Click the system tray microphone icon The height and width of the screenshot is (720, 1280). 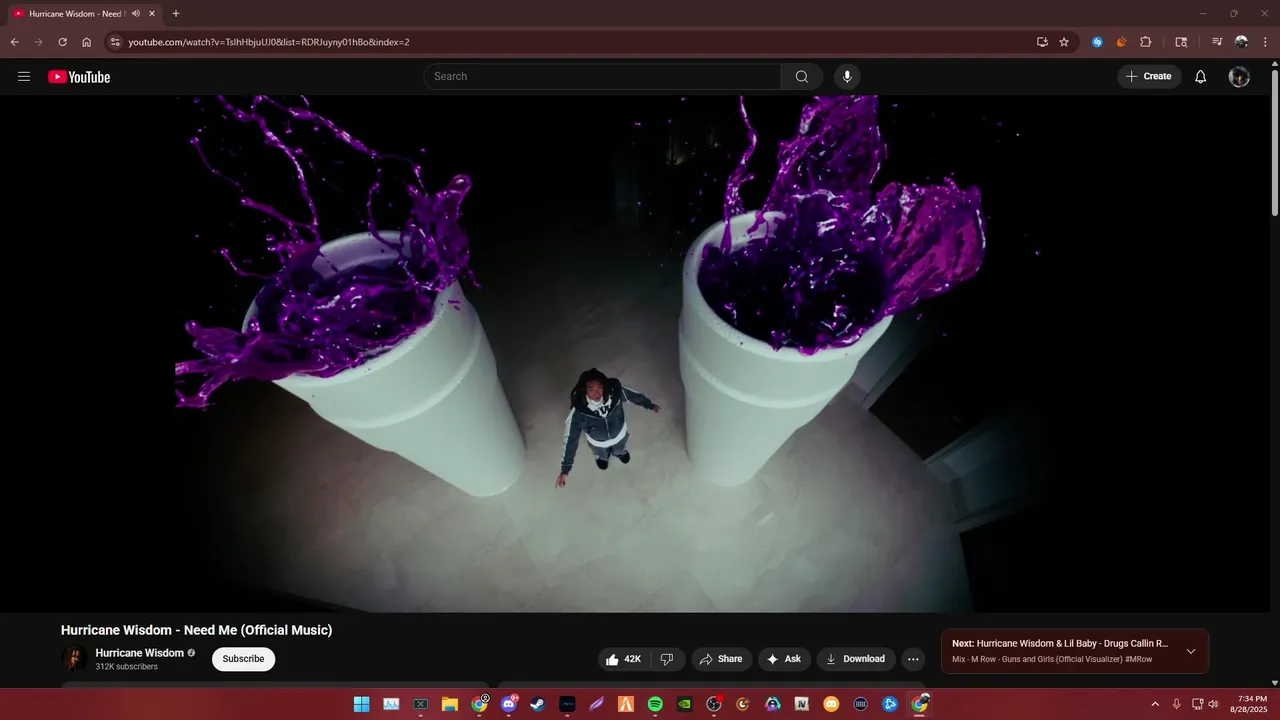click(1177, 704)
